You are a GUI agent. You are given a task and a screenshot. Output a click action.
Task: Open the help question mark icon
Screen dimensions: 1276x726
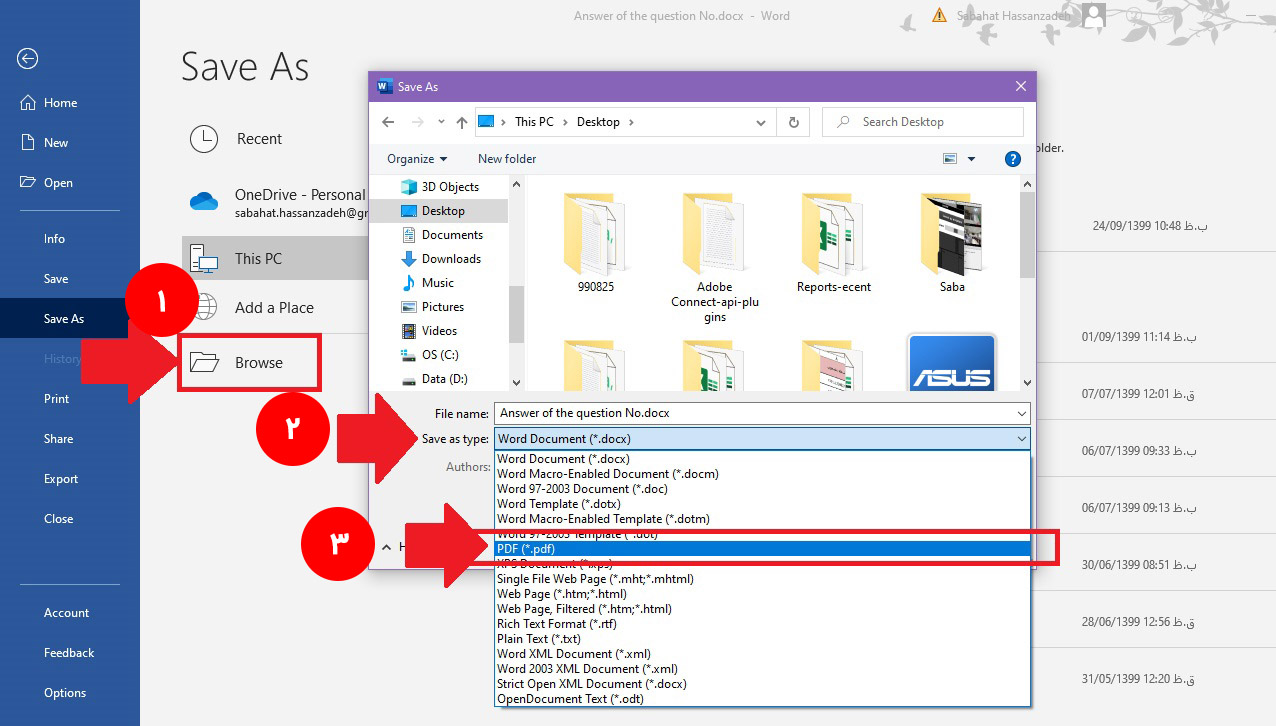click(x=1012, y=159)
